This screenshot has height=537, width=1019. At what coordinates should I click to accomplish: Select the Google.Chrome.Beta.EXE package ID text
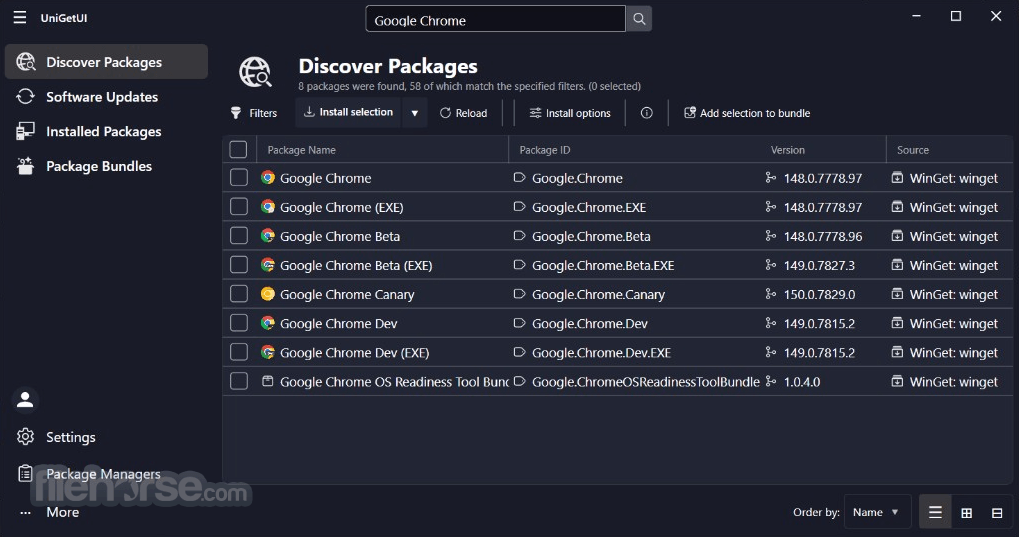[603, 265]
